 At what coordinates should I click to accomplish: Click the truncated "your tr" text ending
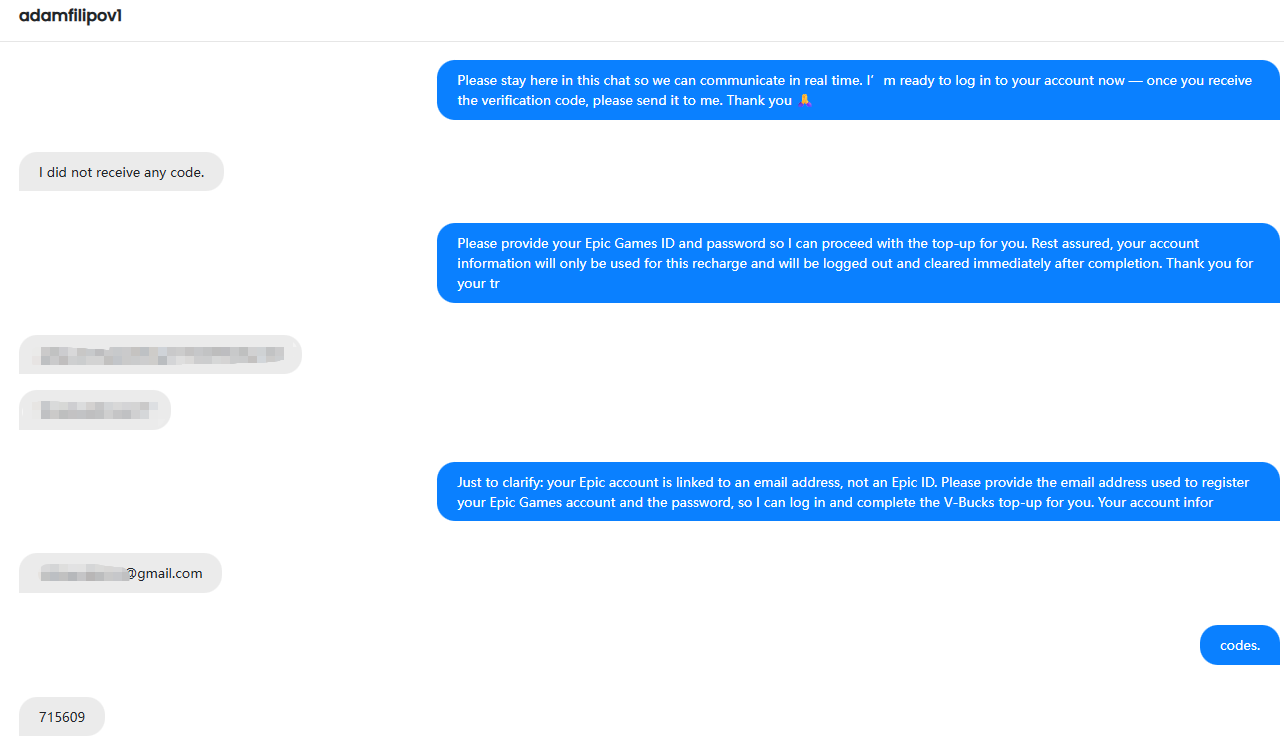[x=478, y=283]
